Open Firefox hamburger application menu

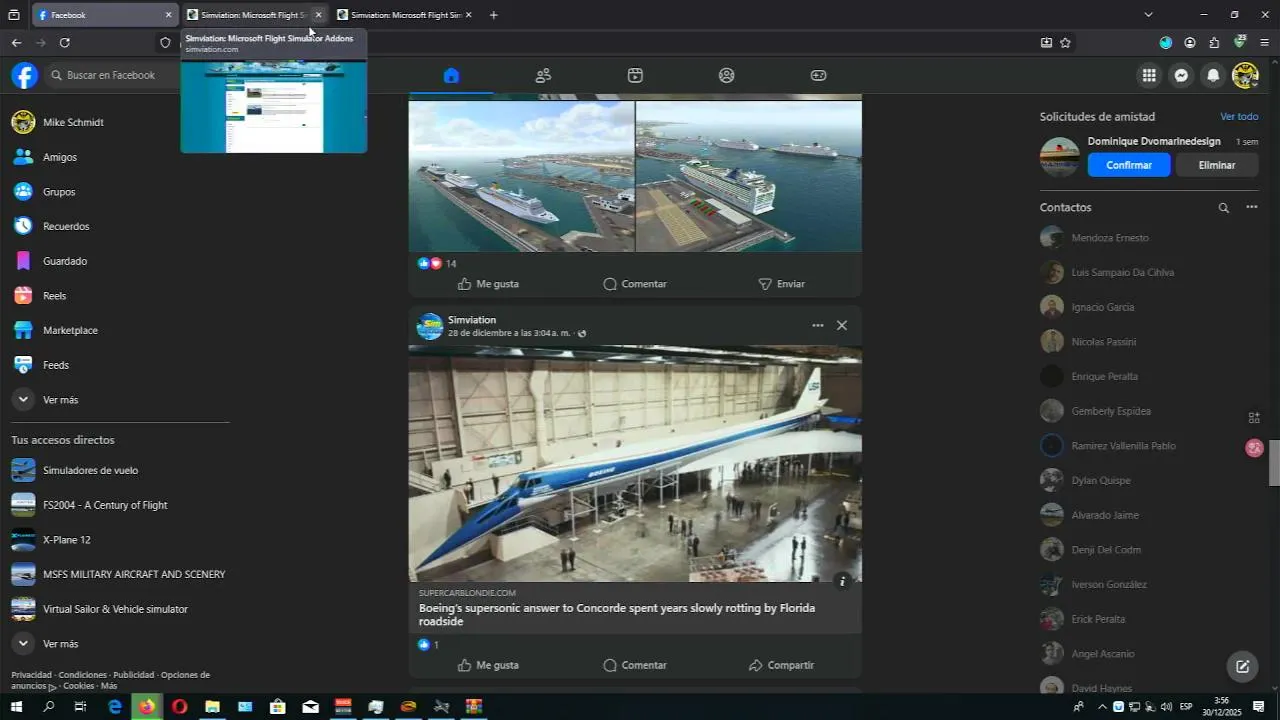click(x=1264, y=43)
